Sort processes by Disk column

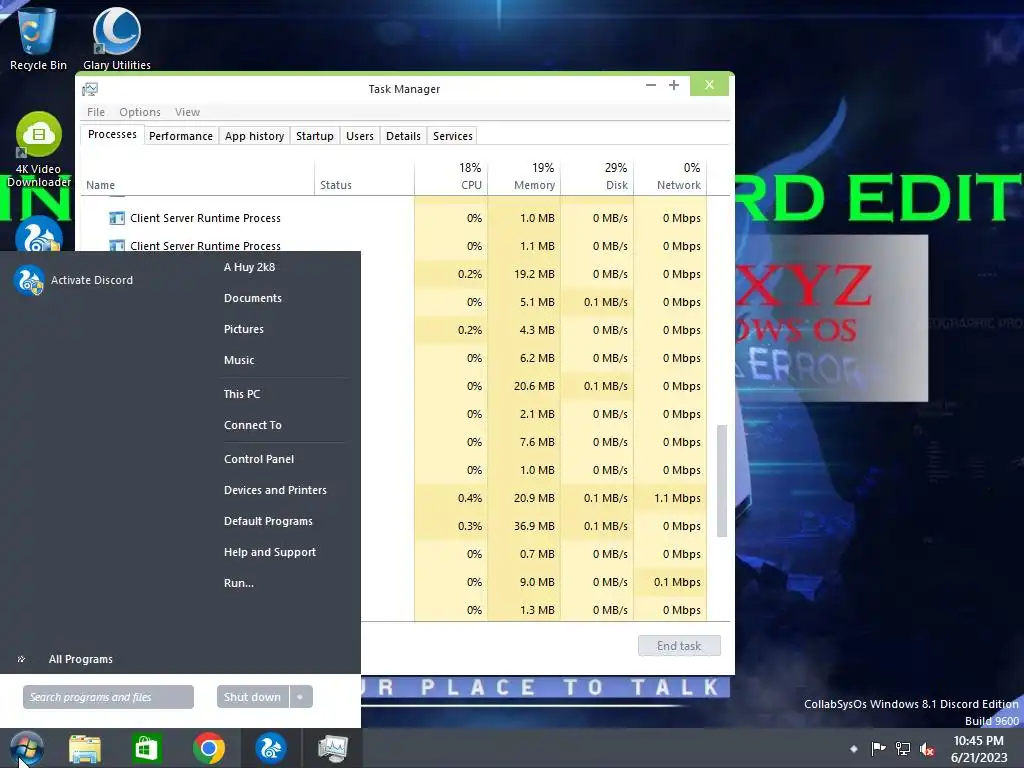pos(598,176)
